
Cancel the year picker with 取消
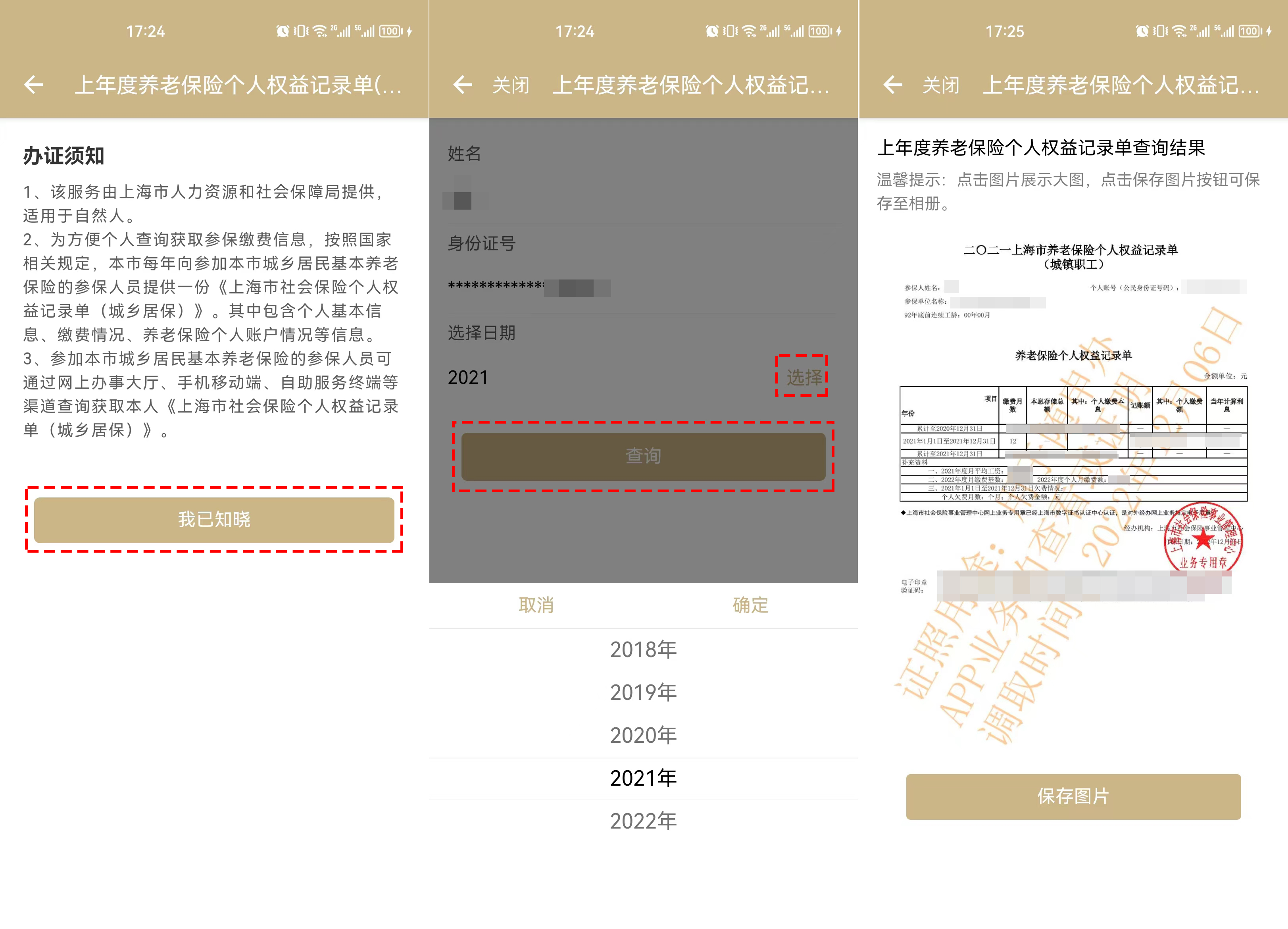click(536, 605)
